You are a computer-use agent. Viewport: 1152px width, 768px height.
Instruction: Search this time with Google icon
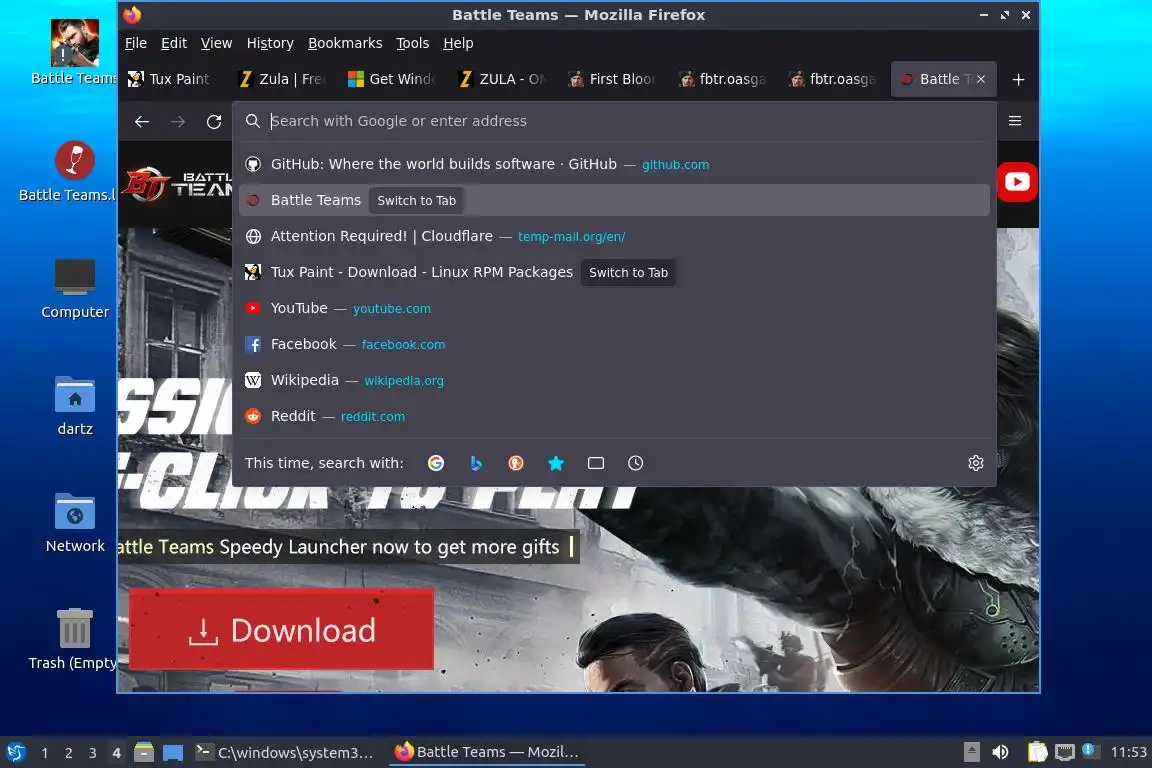pyautogui.click(x=436, y=463)
